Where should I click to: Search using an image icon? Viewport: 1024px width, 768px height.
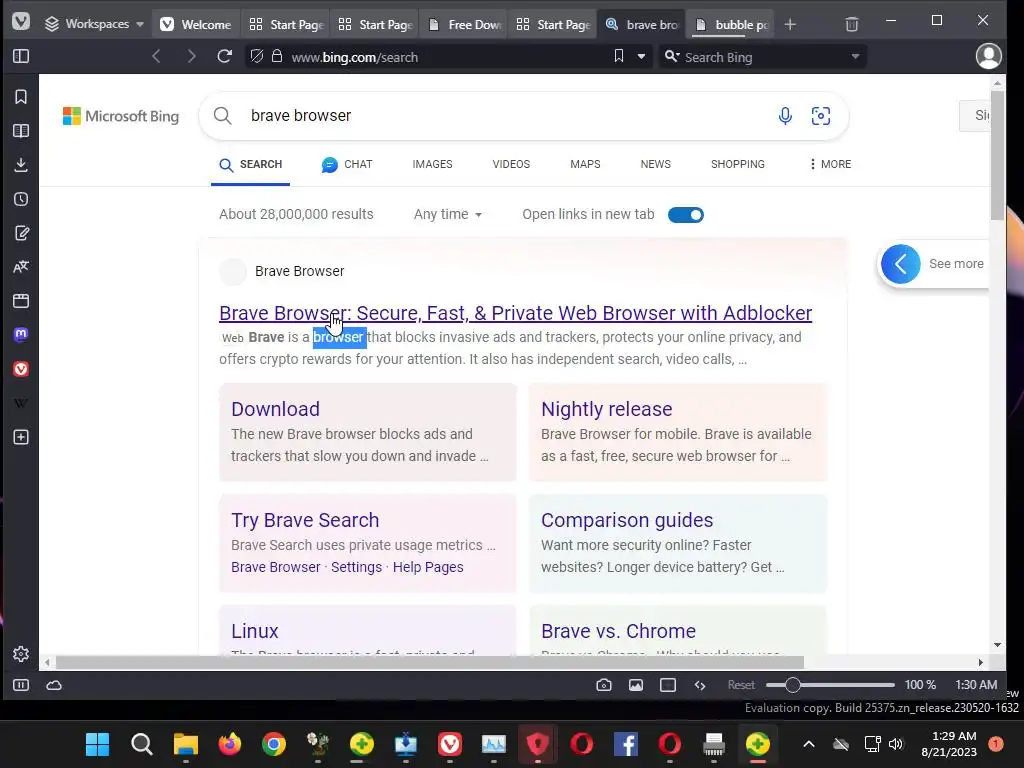[821, 116]
